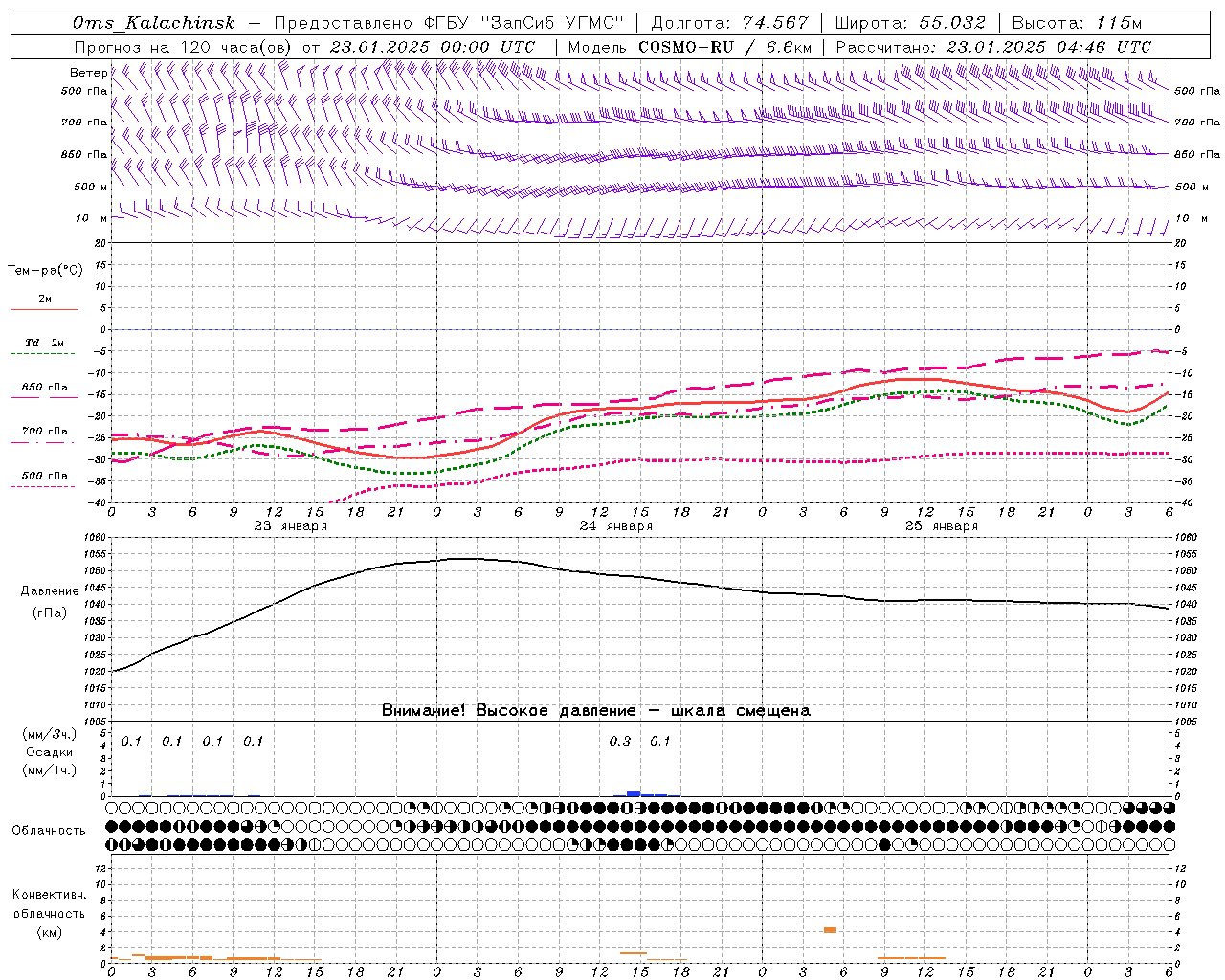Click the warning Внимание! Высокое давление – шкала смещена
1225x980 pixels.
click(x=595, y=710)
